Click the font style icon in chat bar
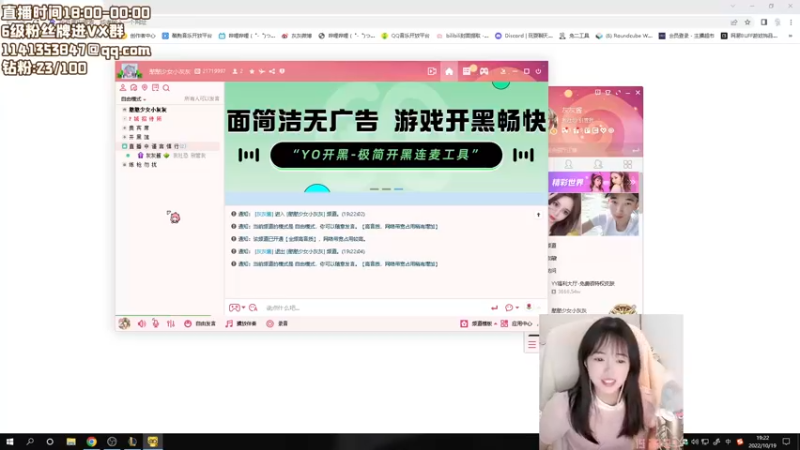The image size is (800, 450). [253, 308]
